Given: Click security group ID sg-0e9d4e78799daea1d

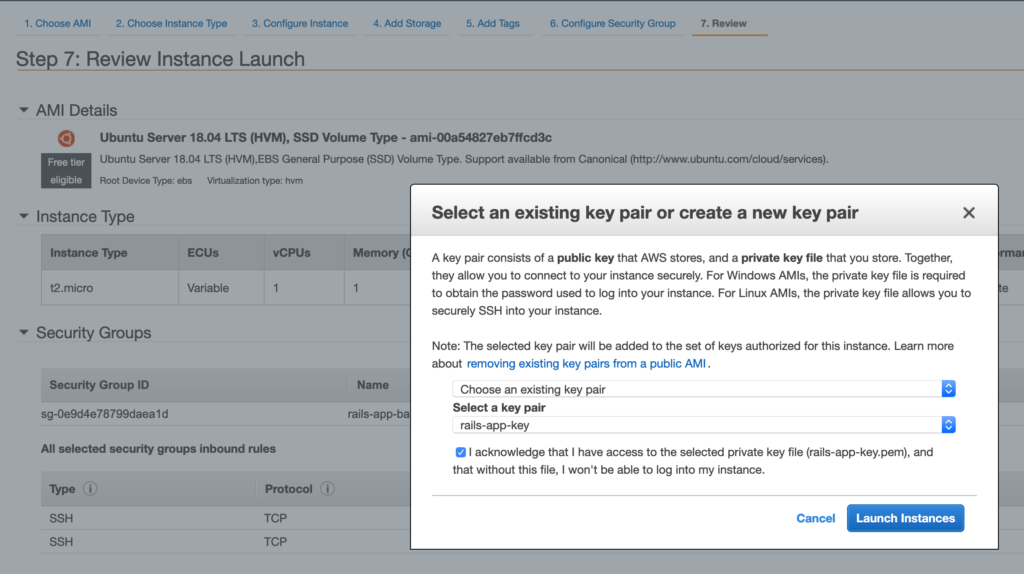Looking at the screenshot, I should coord(104,414).
